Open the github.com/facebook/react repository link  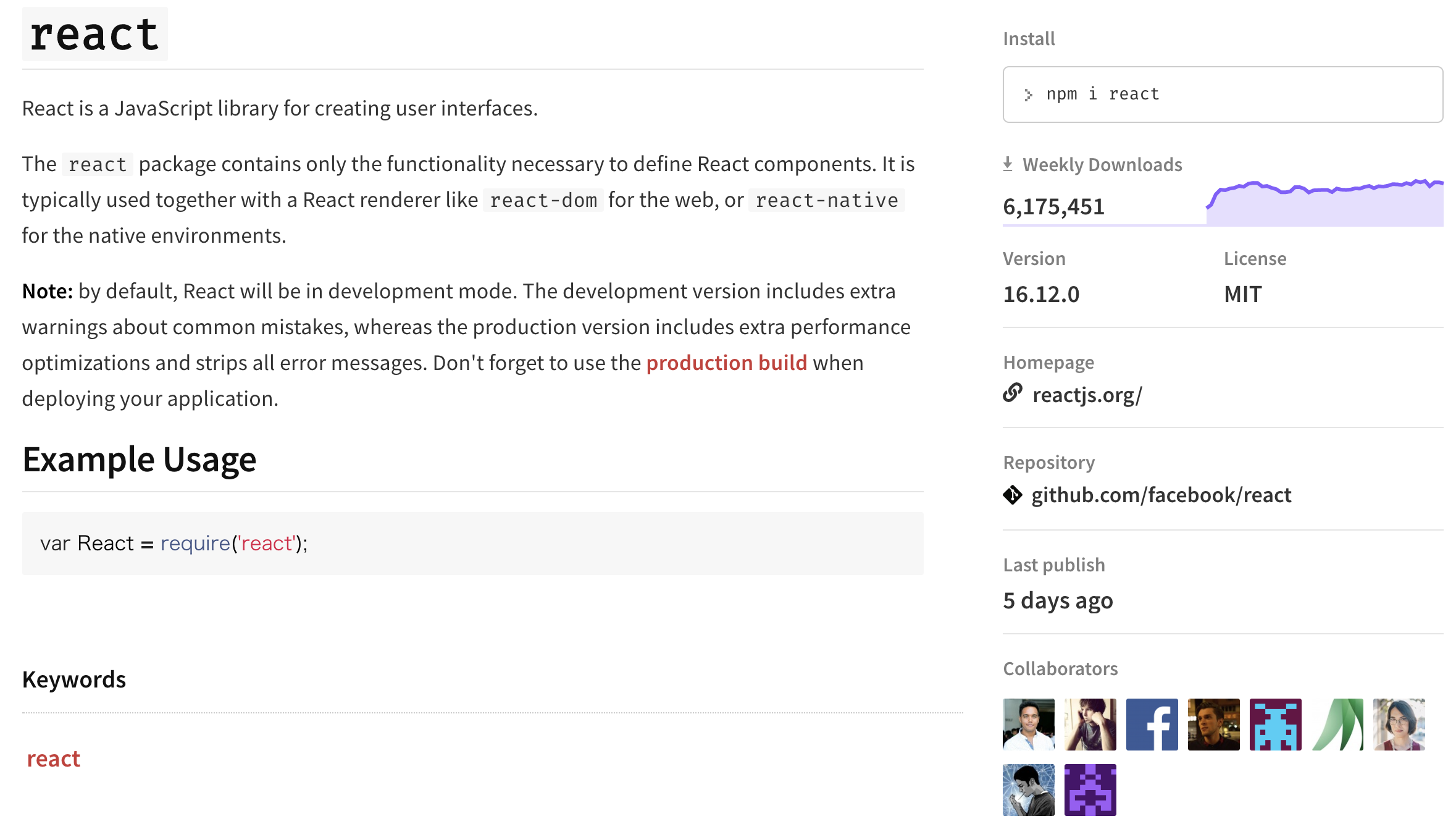1161,494
